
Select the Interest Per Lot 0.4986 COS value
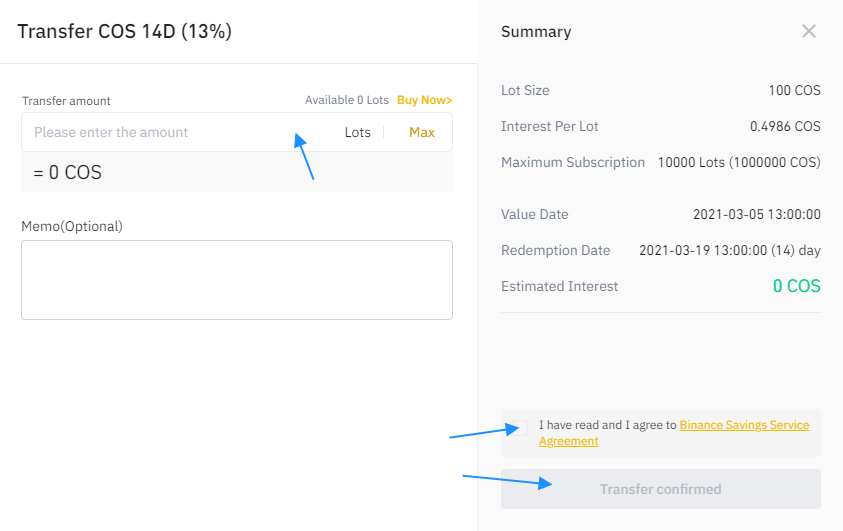pos(785,126)
